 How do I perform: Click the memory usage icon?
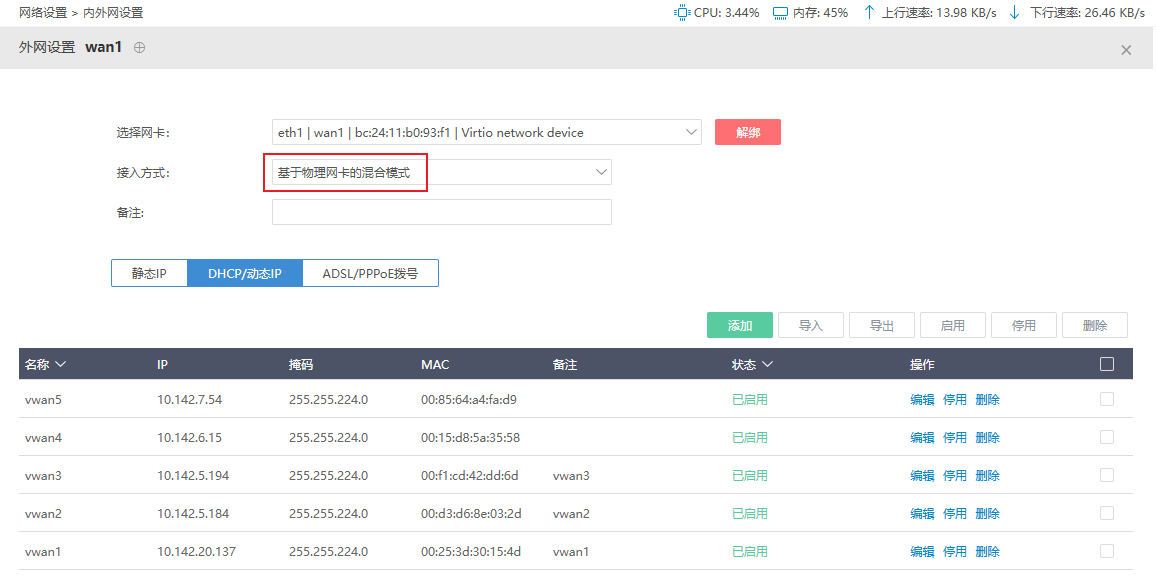tap(781, 13)
